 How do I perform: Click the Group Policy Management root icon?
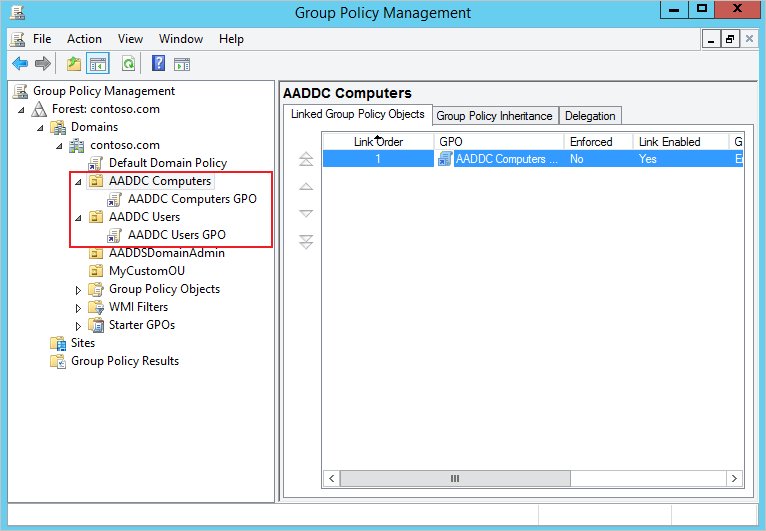[x=21, y=91]
